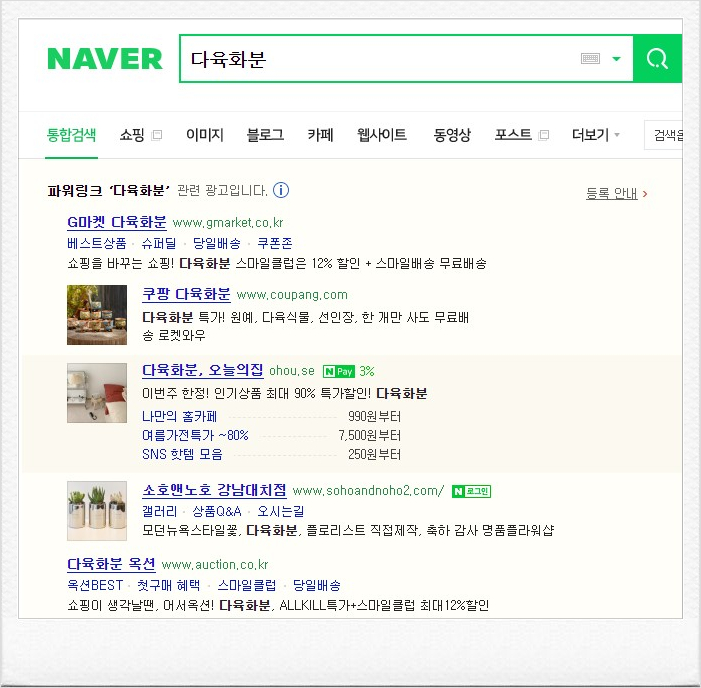This screenshot has width=701, height=688.
Task: Open the 옥션 당일배송 sublink
Action: coord(317,585)
